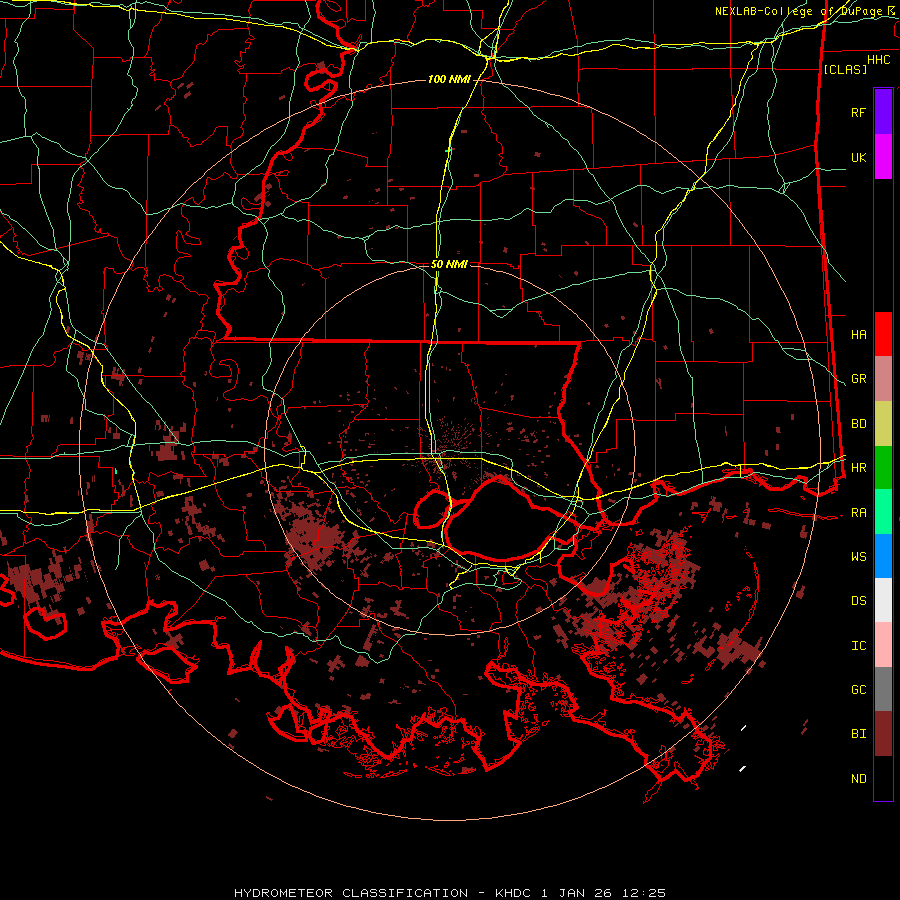Screen dimensions: 900x900
Task: Click the ND black legend swatch
Action: [x=883, y=778]
